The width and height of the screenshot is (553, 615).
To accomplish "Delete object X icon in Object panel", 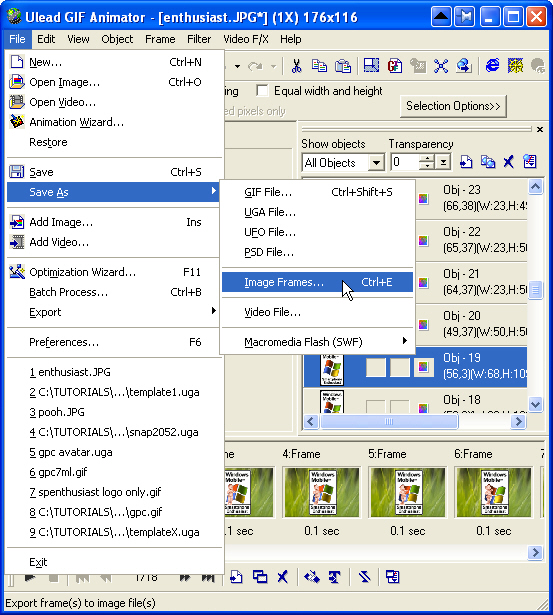I will (509, 162).
